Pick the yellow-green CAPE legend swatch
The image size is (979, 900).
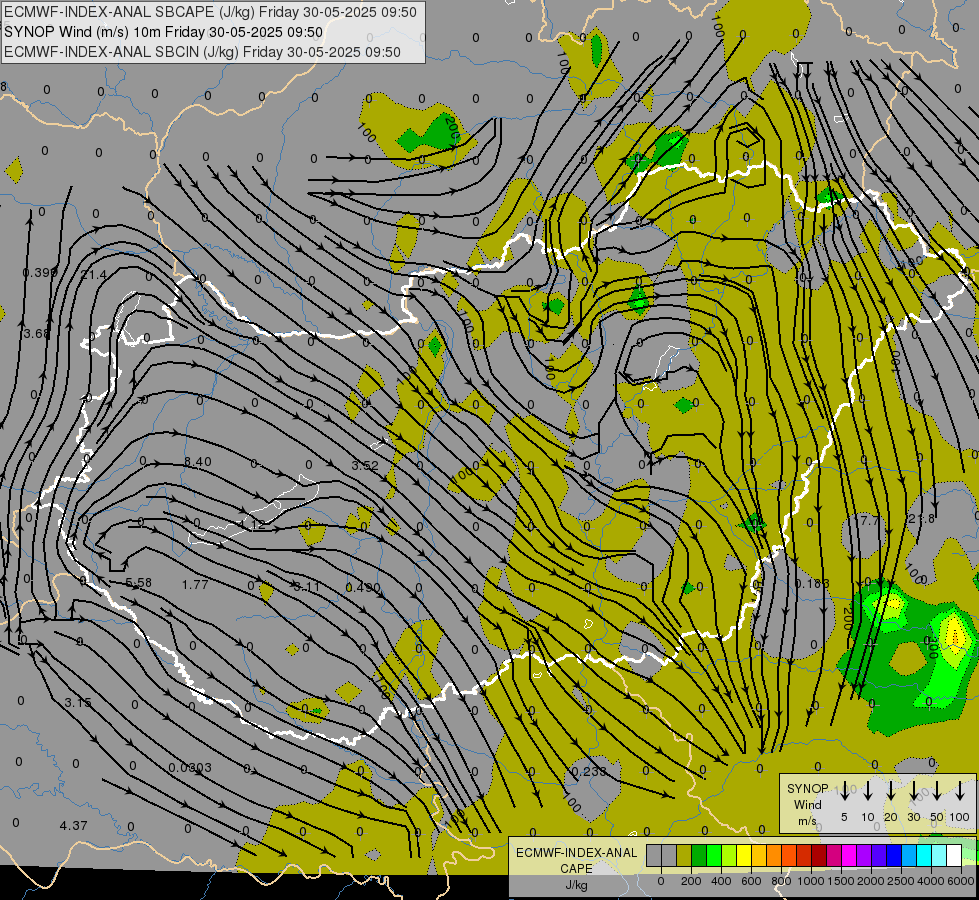pyautogui.click(x=729, y=855)
